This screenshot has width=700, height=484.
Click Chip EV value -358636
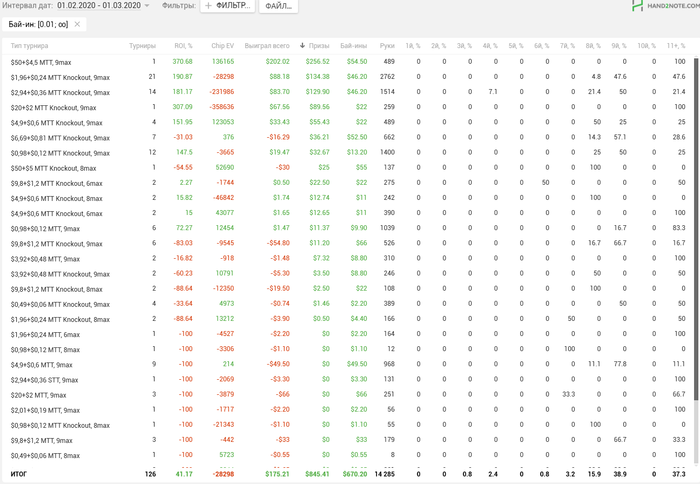click(x=222, y=107)
